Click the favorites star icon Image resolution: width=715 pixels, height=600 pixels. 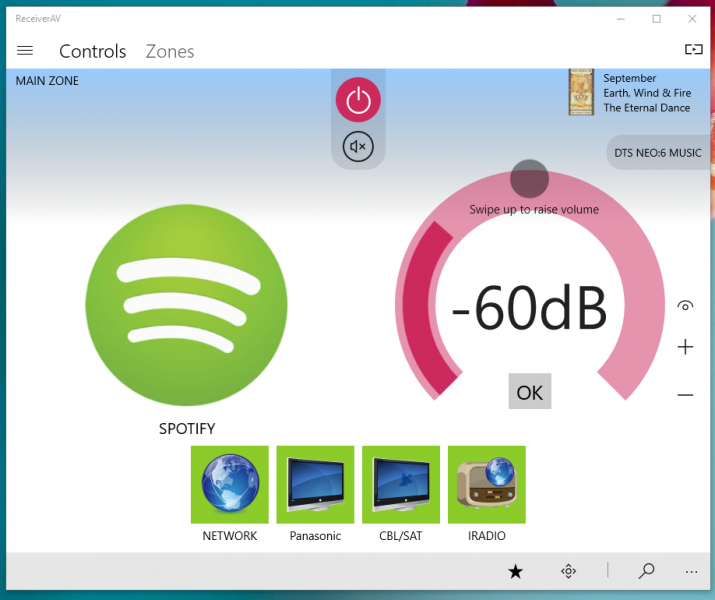[515, 571]
